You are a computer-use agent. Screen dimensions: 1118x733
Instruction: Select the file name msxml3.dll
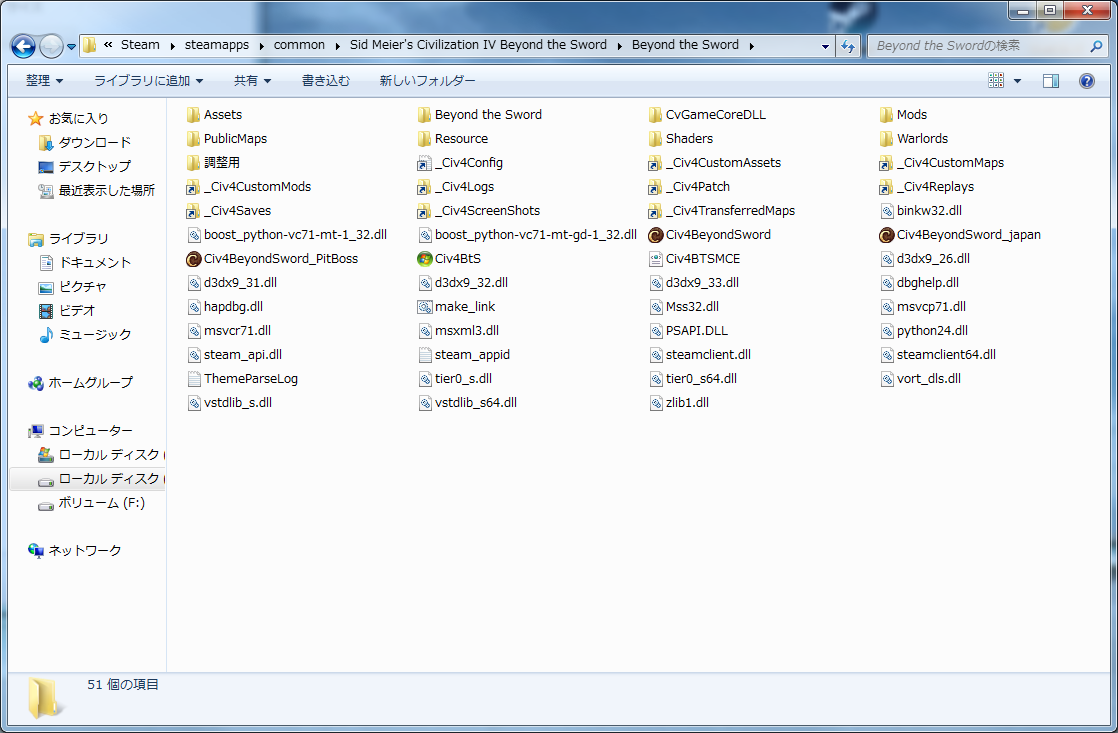[x=467, y=331]
